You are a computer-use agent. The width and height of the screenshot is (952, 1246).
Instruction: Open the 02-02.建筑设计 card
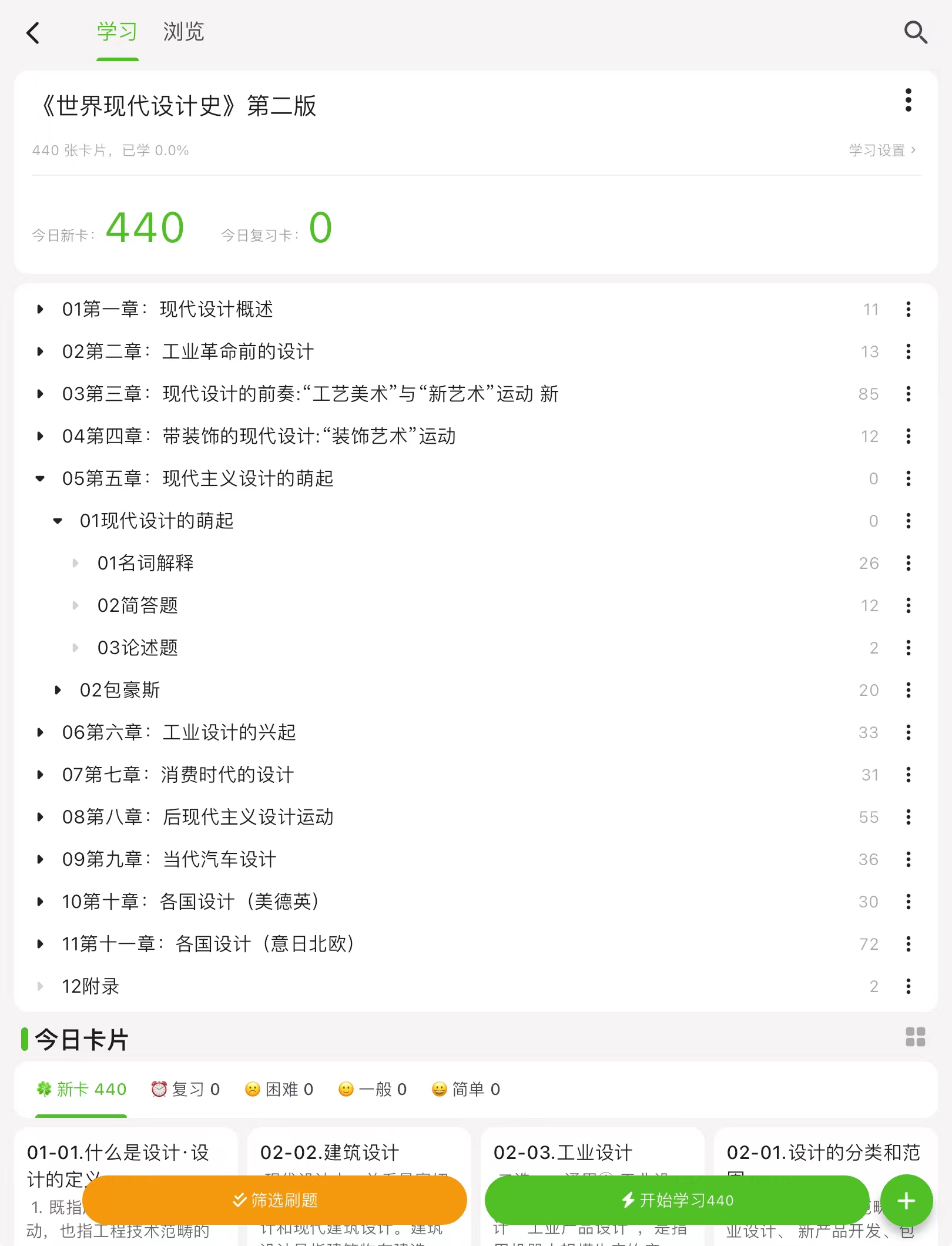coord(359,1186)
